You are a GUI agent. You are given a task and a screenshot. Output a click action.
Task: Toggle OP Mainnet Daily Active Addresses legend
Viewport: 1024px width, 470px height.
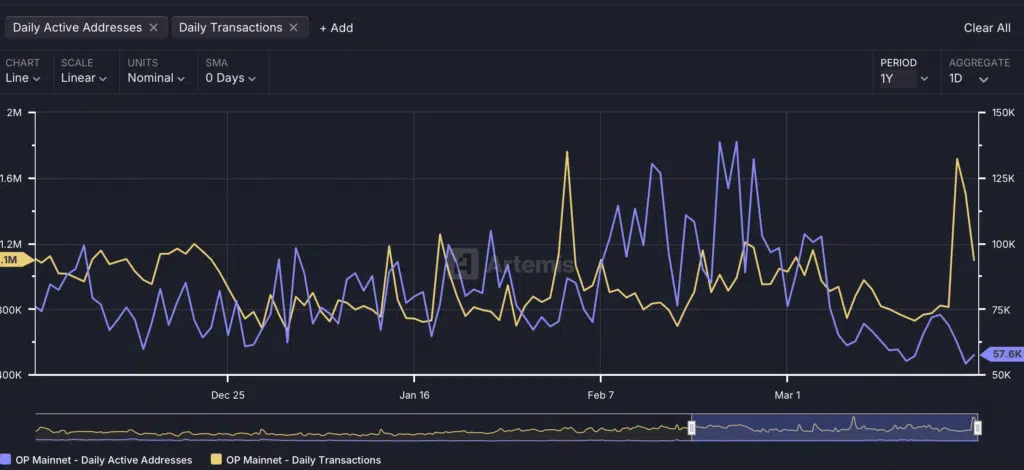pyautogui.click(x=97, y=460)
